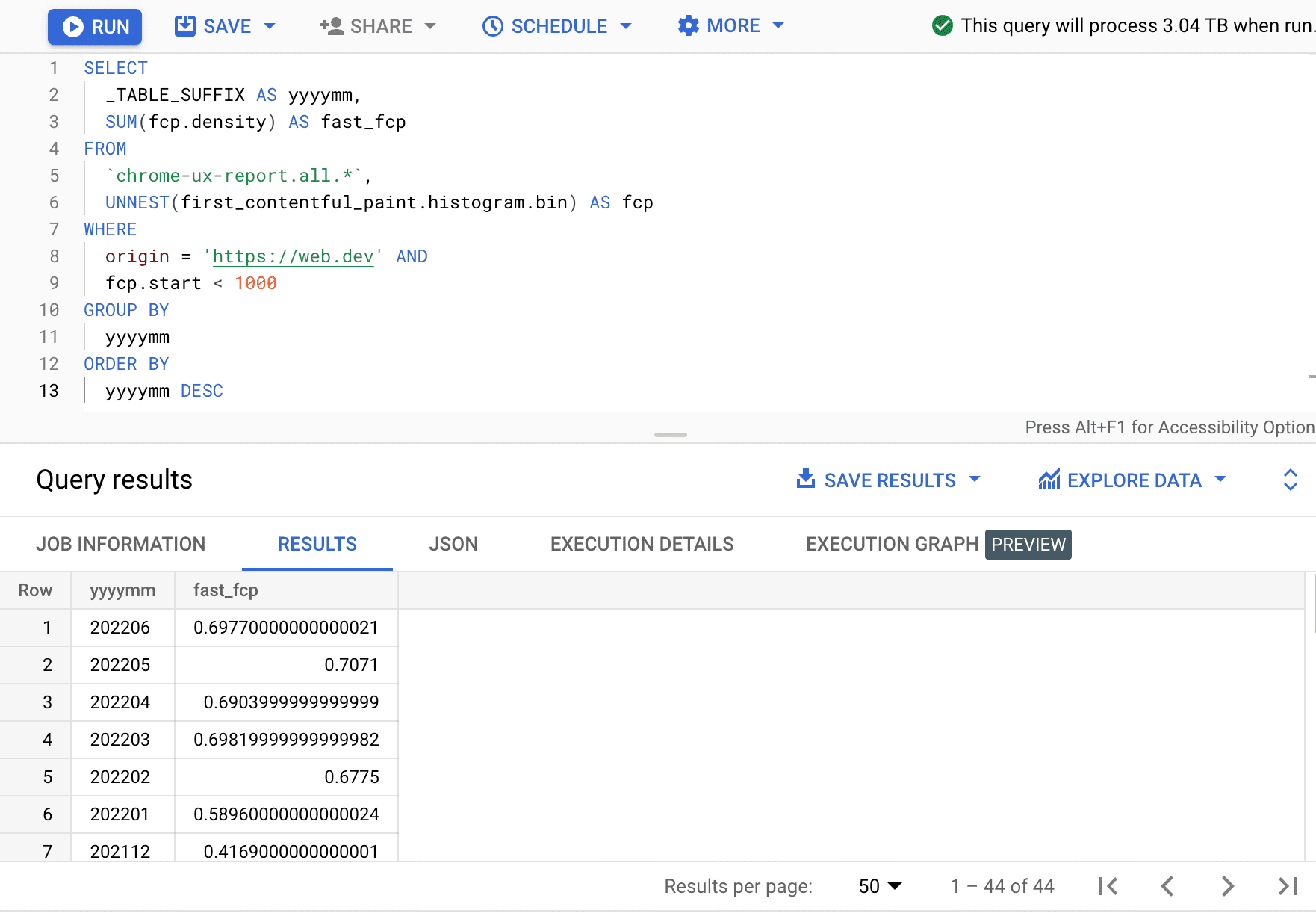
Task: Run the query
Action: coord(94,26)
